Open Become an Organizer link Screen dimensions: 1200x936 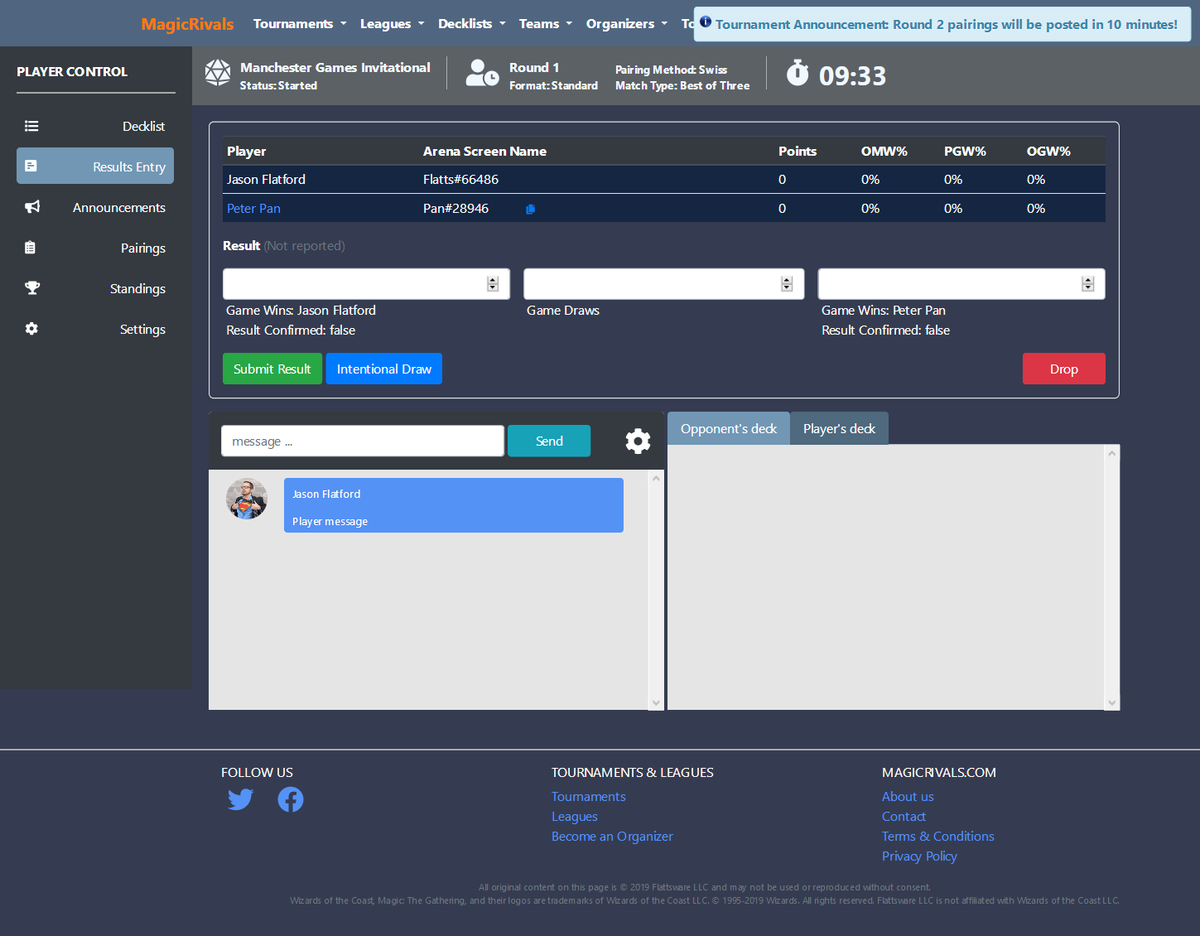click(612, 836)
